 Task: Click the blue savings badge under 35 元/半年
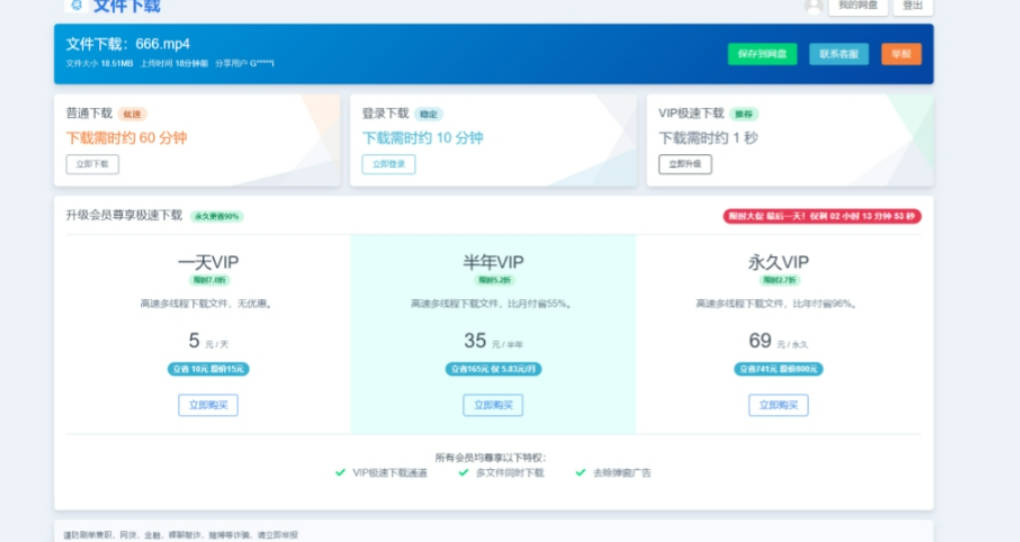(493, 369)
